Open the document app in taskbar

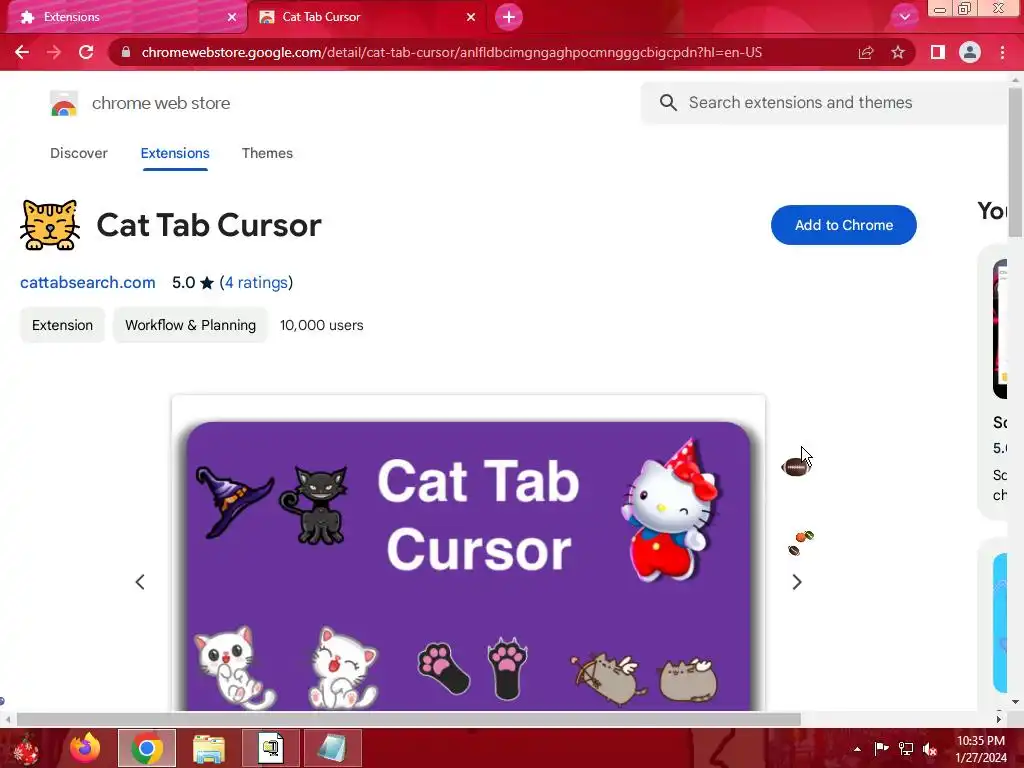point(270,748)
